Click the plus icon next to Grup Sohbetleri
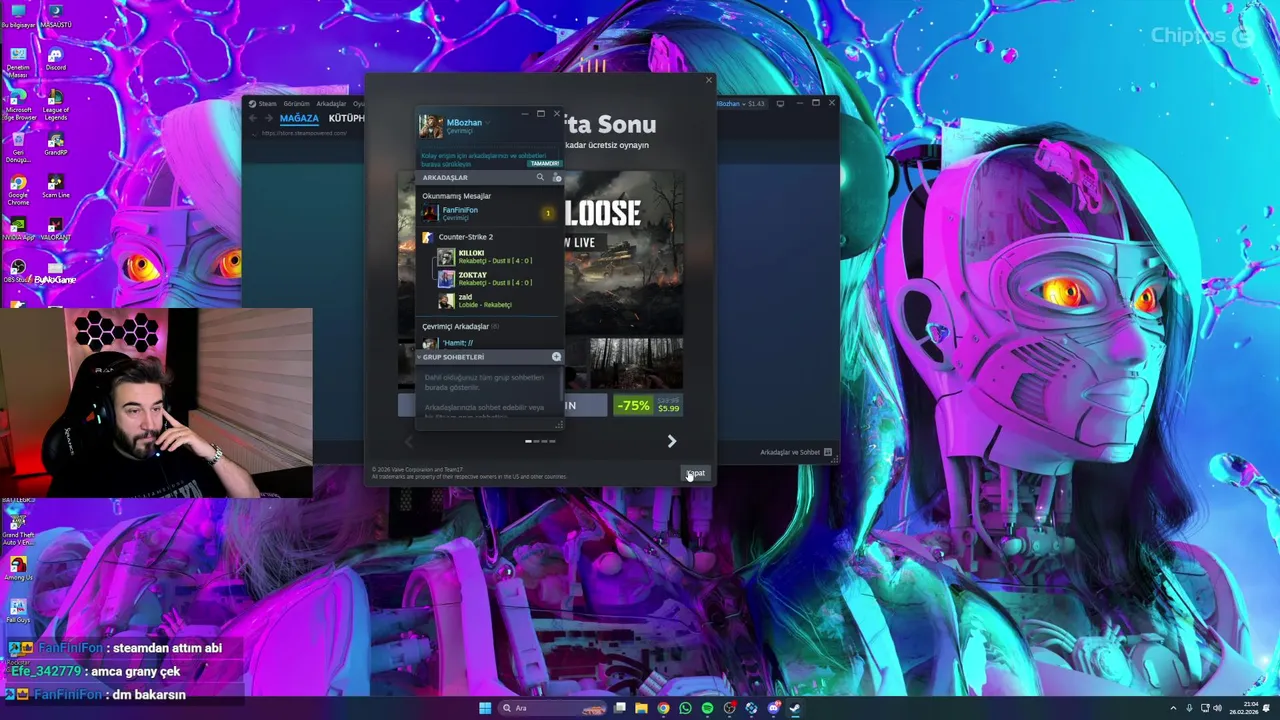This screenshot has width=1280, height=720. pyautogui.click(x=556, y=357)
